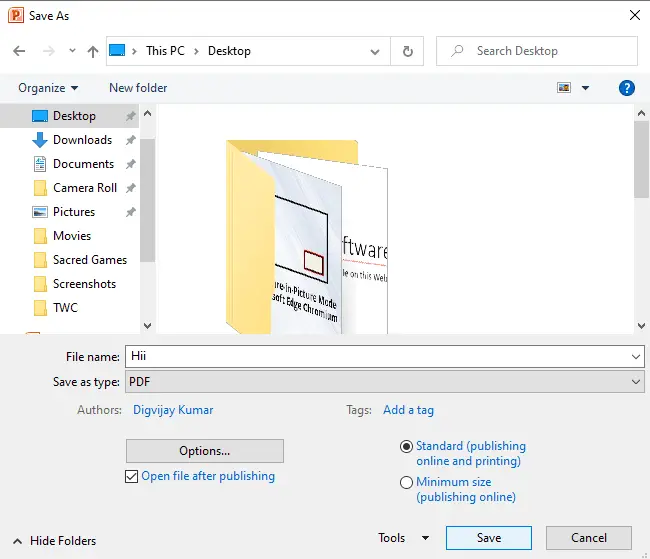Click file list scroll up arrow
This screenshot has width=650, height=559.
641,113
